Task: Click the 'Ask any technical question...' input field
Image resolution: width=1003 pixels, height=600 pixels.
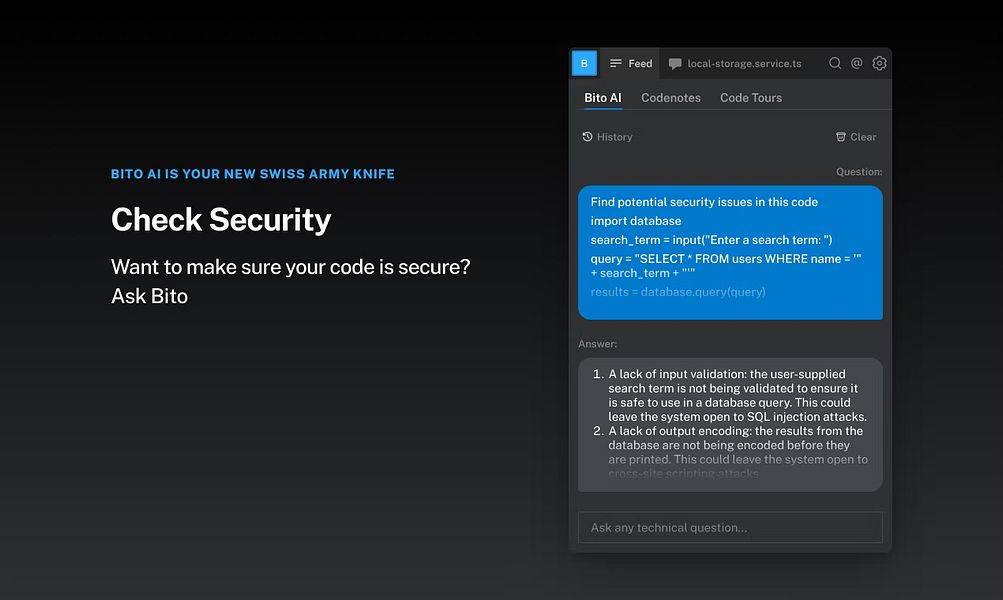Action: point(730,527)
